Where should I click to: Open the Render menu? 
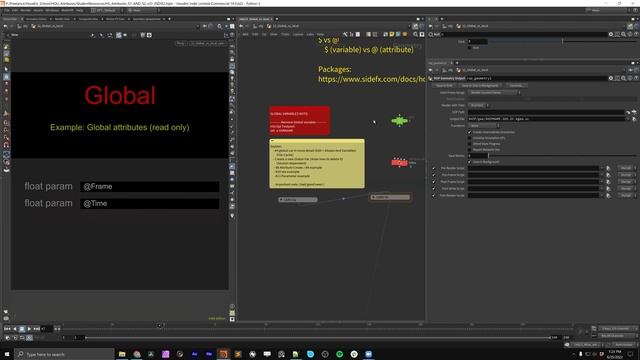pos(25,10)
